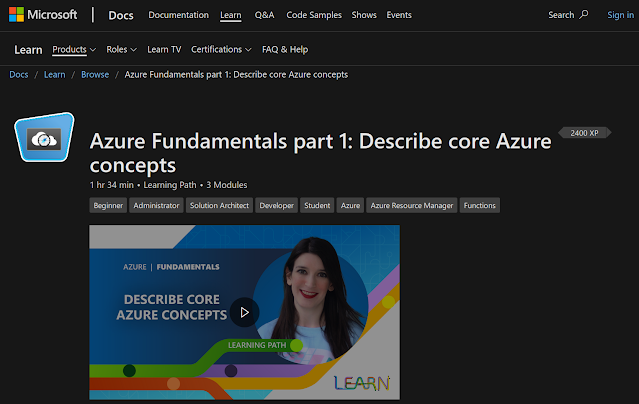Click the 'Learning Path' metadata text
Screen dimensions: 639x404
coord(170,185)
